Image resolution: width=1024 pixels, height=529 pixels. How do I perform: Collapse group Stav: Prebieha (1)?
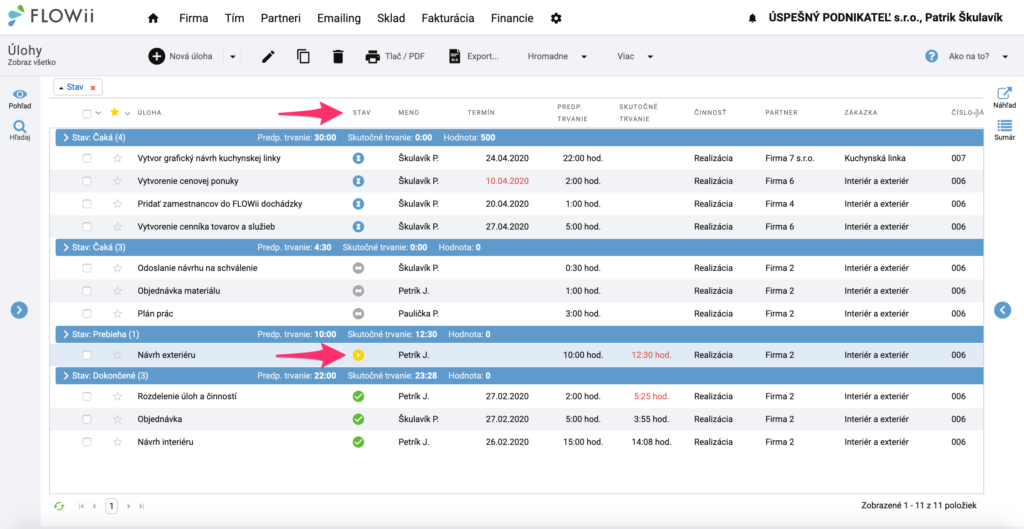click(66, 334)
